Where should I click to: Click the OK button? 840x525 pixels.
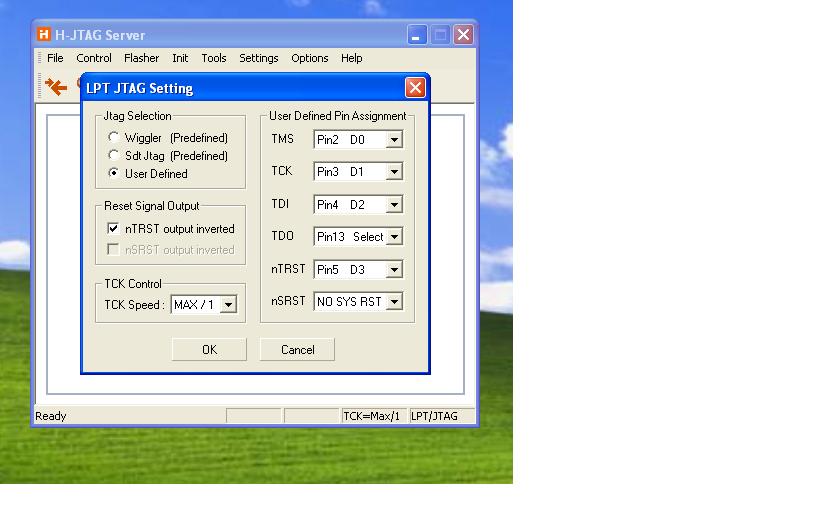point(209,349)
